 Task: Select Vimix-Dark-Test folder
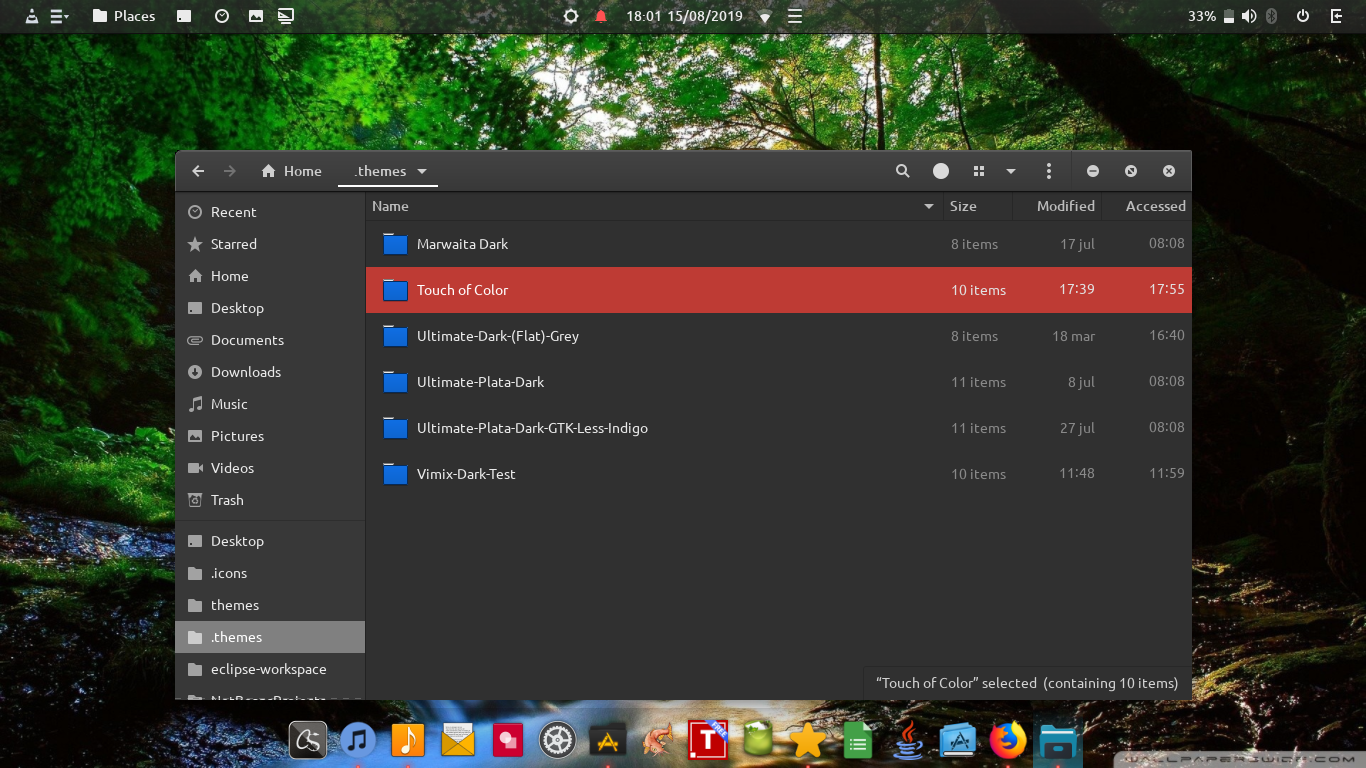(779, 474)
